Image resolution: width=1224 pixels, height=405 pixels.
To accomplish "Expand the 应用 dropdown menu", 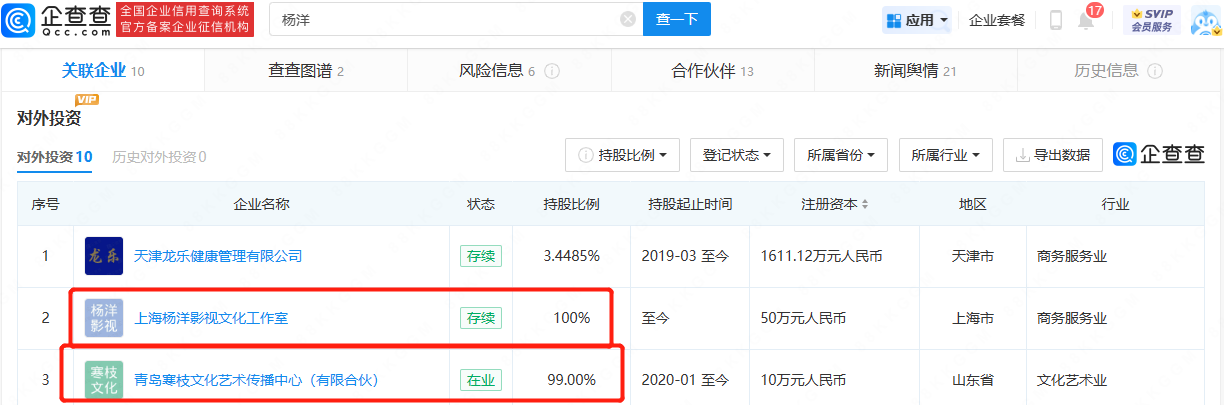I will point(917,20).
